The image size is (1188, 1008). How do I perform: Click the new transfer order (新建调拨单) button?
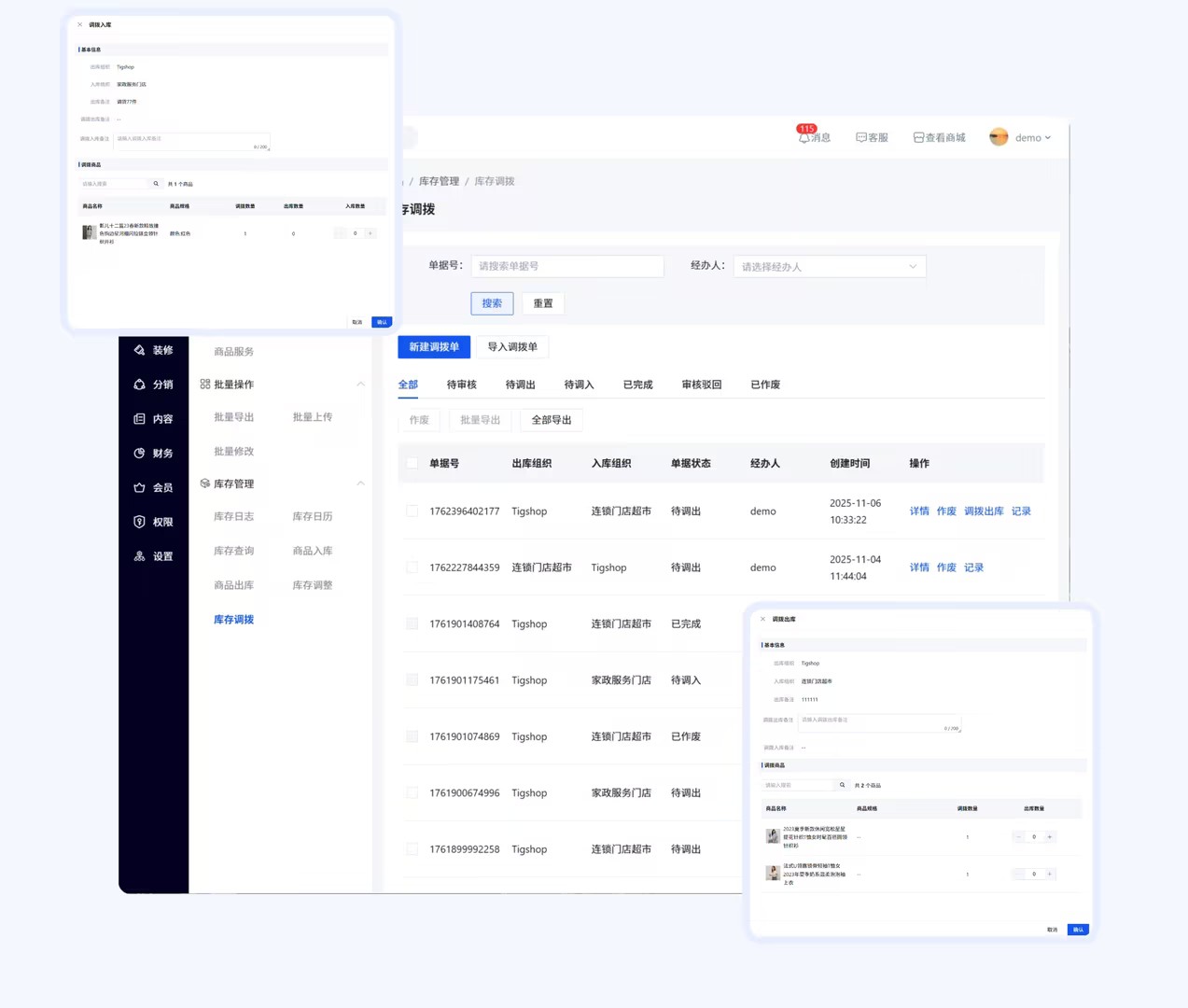coord(434,347)
